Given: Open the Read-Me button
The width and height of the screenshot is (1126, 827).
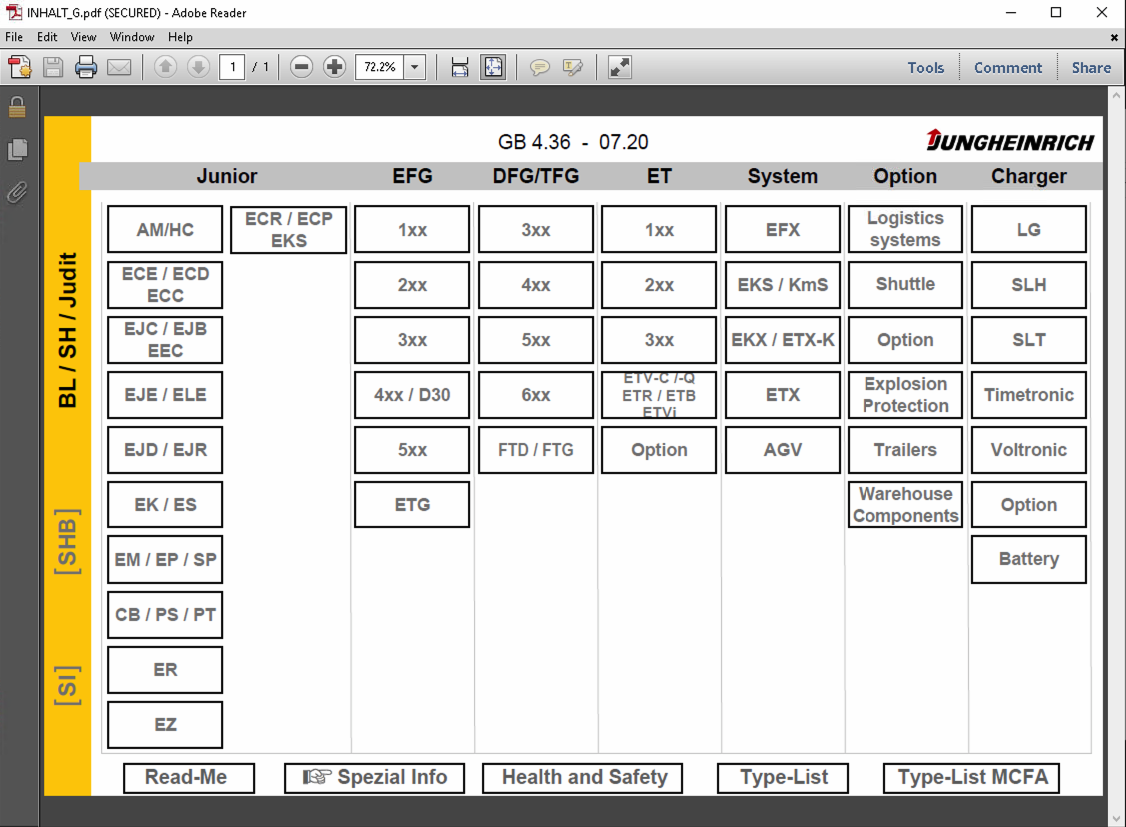Looking at the screenshot, I should click(x=189, y=778).
